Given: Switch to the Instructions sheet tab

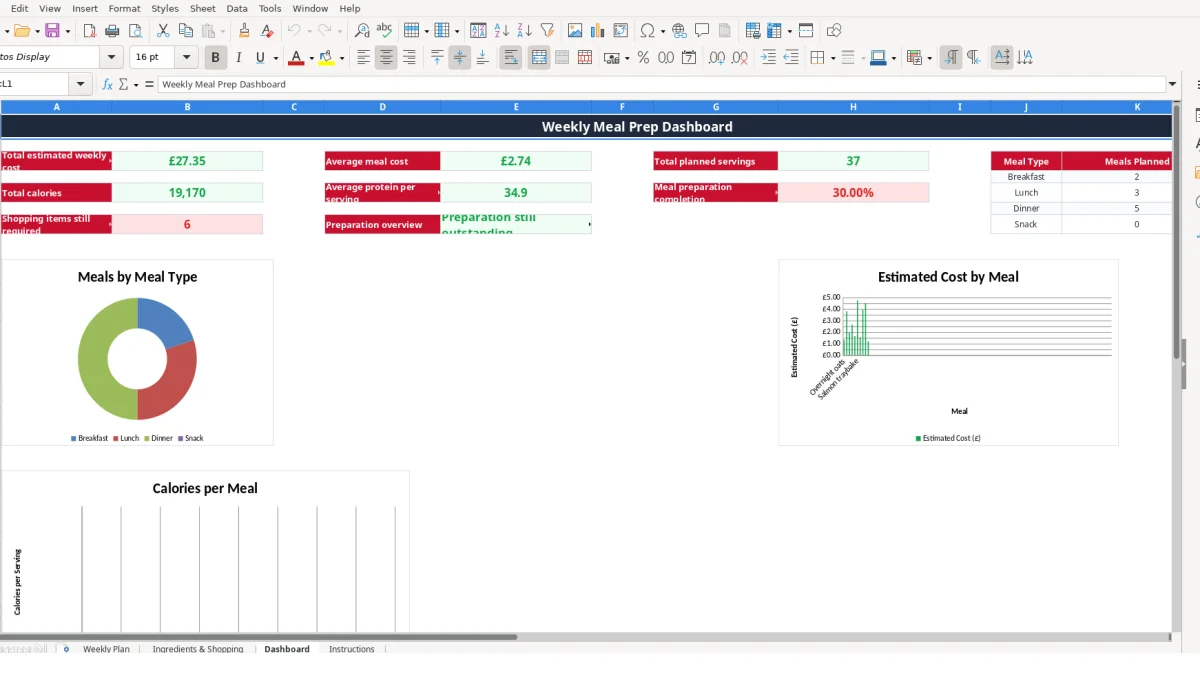Looking at the screenshot, I should [x=352, y=649].
